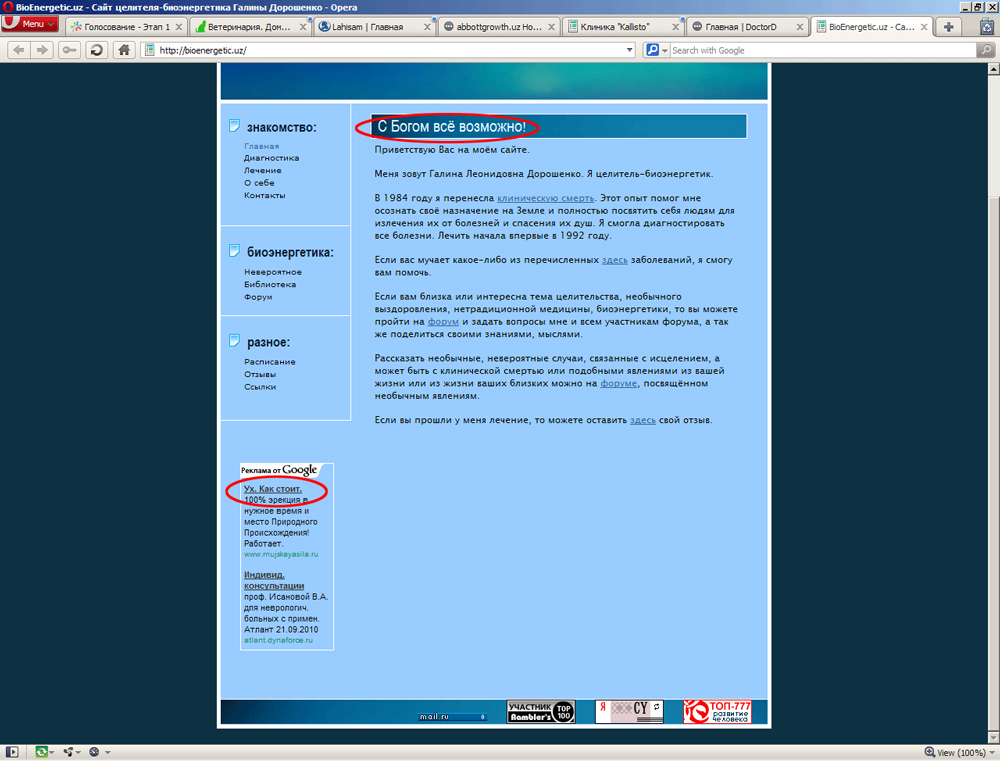Viewport: 1000px width, 761px height.
Task: Open the Opera Menu button
Action: (30, 24)
